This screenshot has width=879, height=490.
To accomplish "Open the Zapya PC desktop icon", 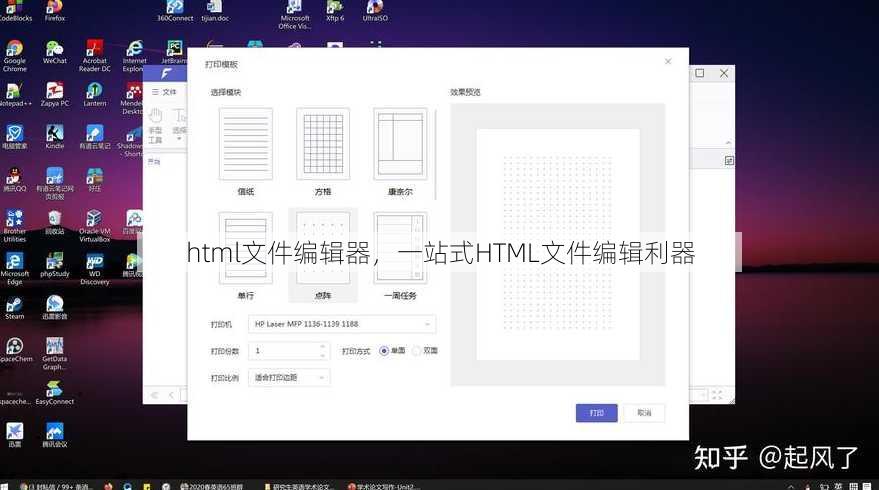I will pyautogui.click(x=54, y=95).
